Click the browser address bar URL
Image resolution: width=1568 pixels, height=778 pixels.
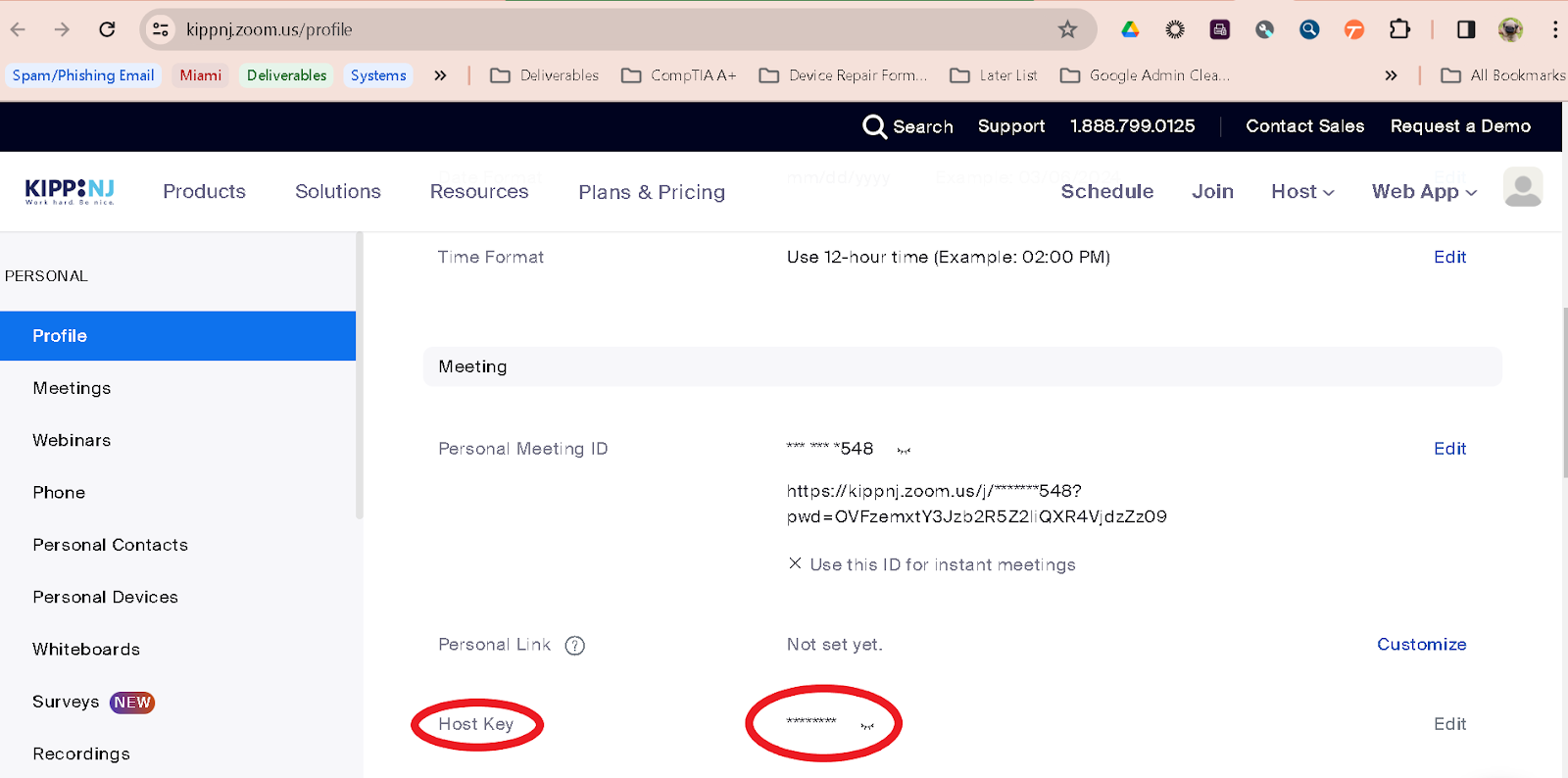click(269, 29)
